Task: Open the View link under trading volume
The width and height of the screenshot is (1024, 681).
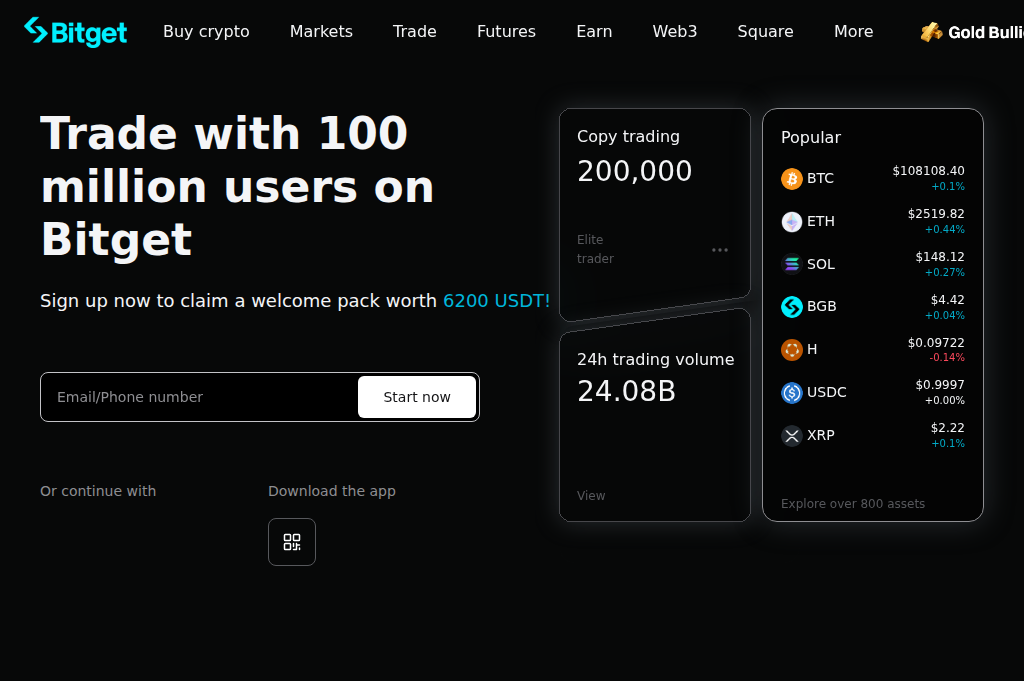Action: (591, 495)
